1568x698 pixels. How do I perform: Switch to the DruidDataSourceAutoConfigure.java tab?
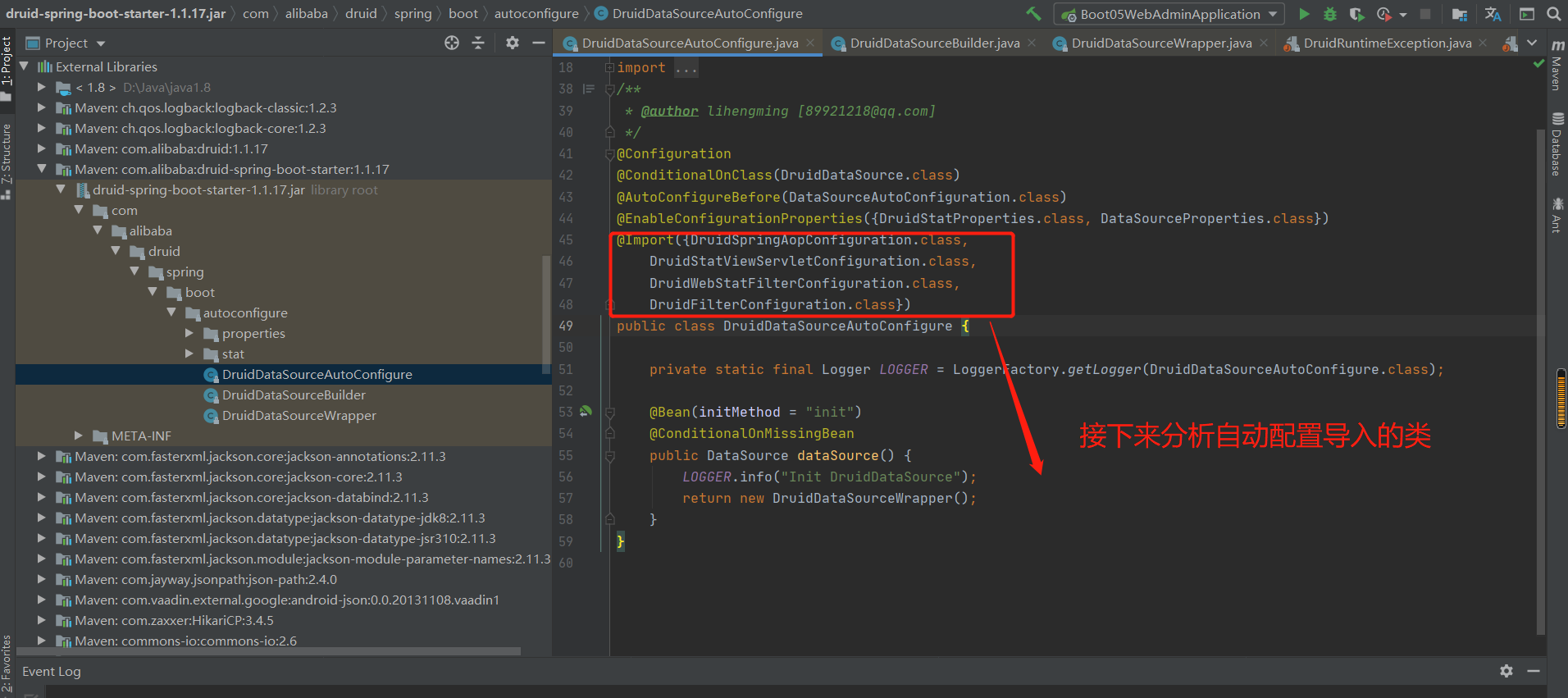coord(690,43)
